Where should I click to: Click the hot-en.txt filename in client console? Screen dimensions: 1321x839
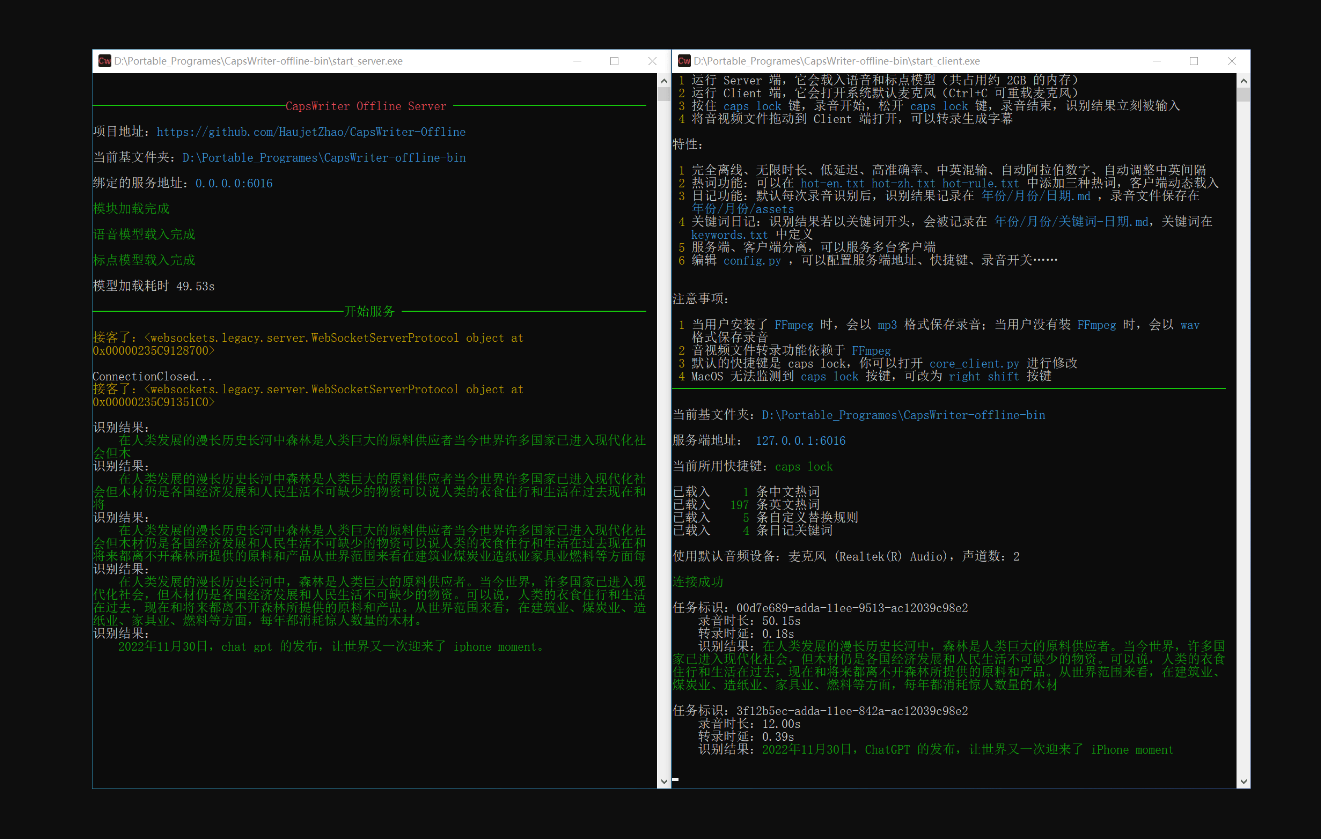coord(833,184)
